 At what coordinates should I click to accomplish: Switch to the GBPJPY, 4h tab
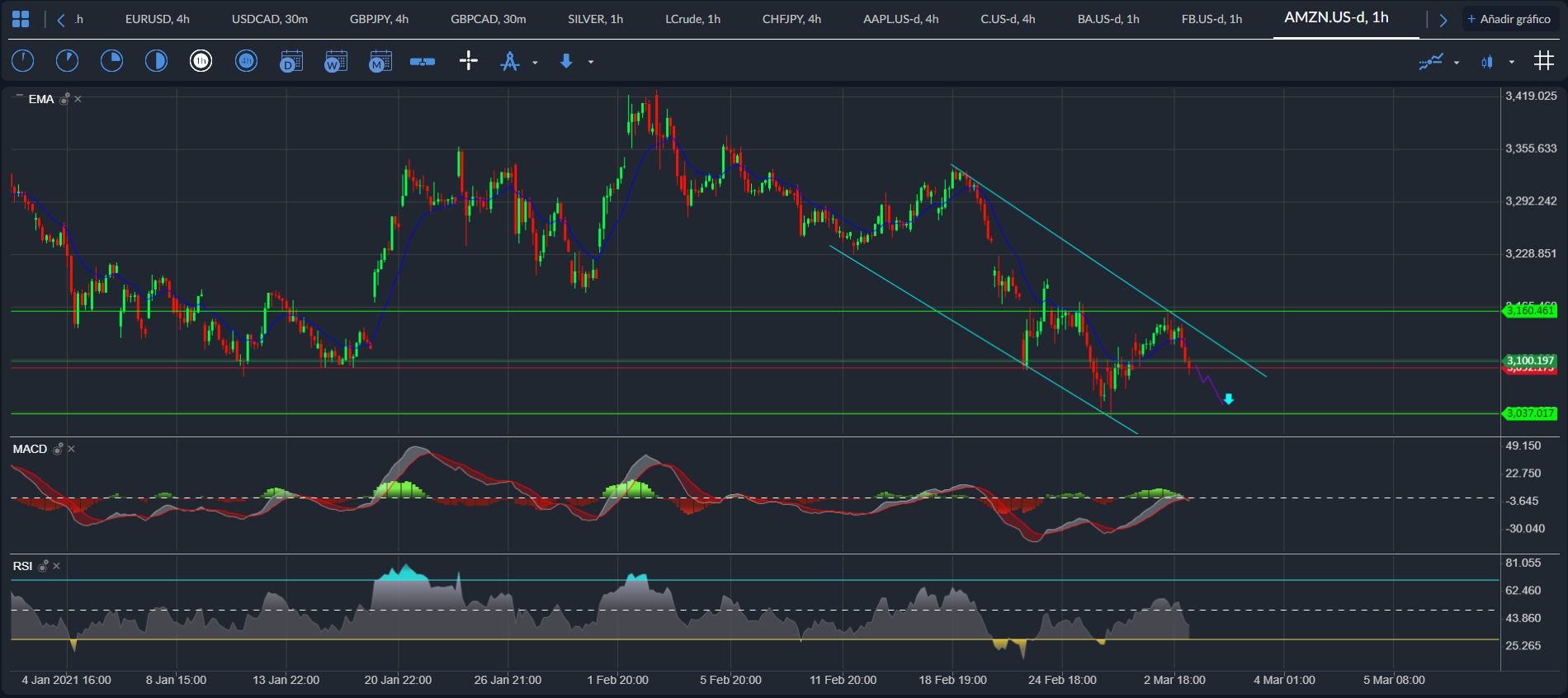(379, 19)
